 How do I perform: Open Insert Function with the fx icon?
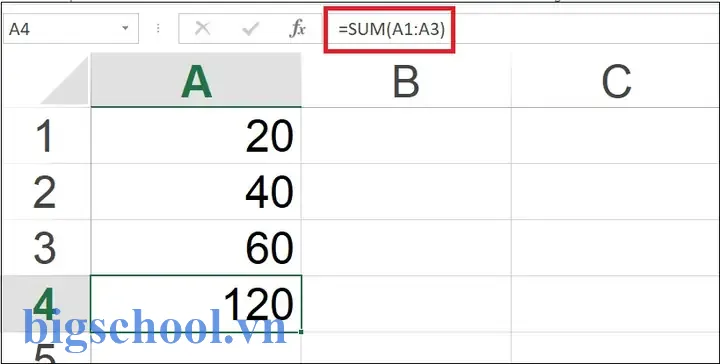click(x=298, y=29)
